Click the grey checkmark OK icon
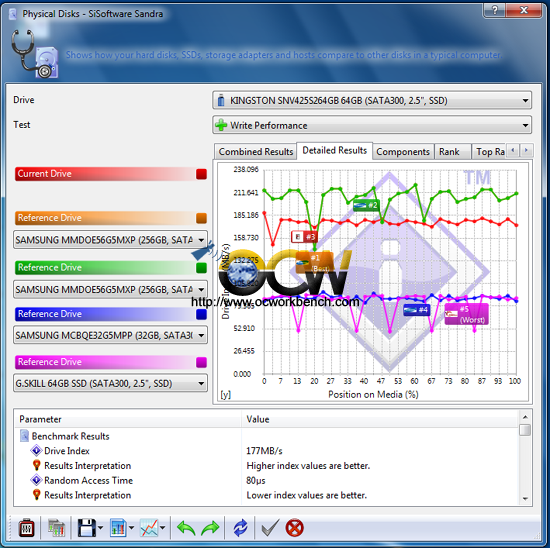The image size is (550, 548). pyautogui.click(x=270, y=528)
